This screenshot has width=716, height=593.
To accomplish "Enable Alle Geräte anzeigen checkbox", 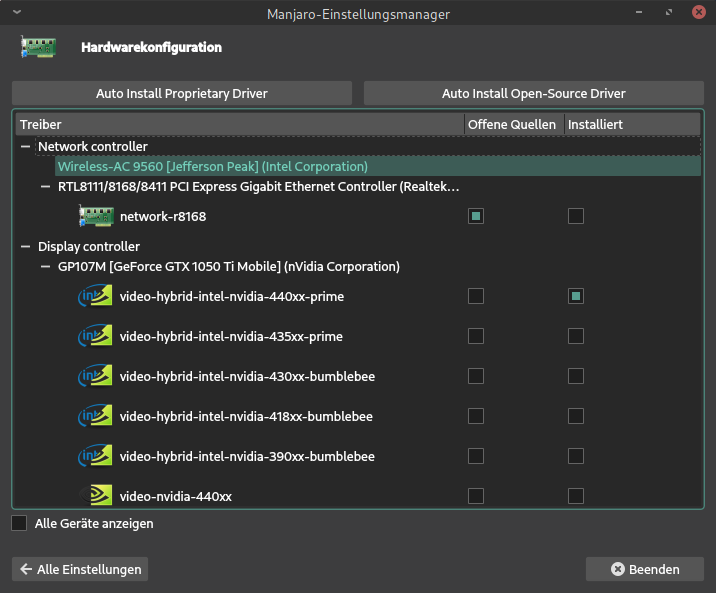I will click(19, 523).
